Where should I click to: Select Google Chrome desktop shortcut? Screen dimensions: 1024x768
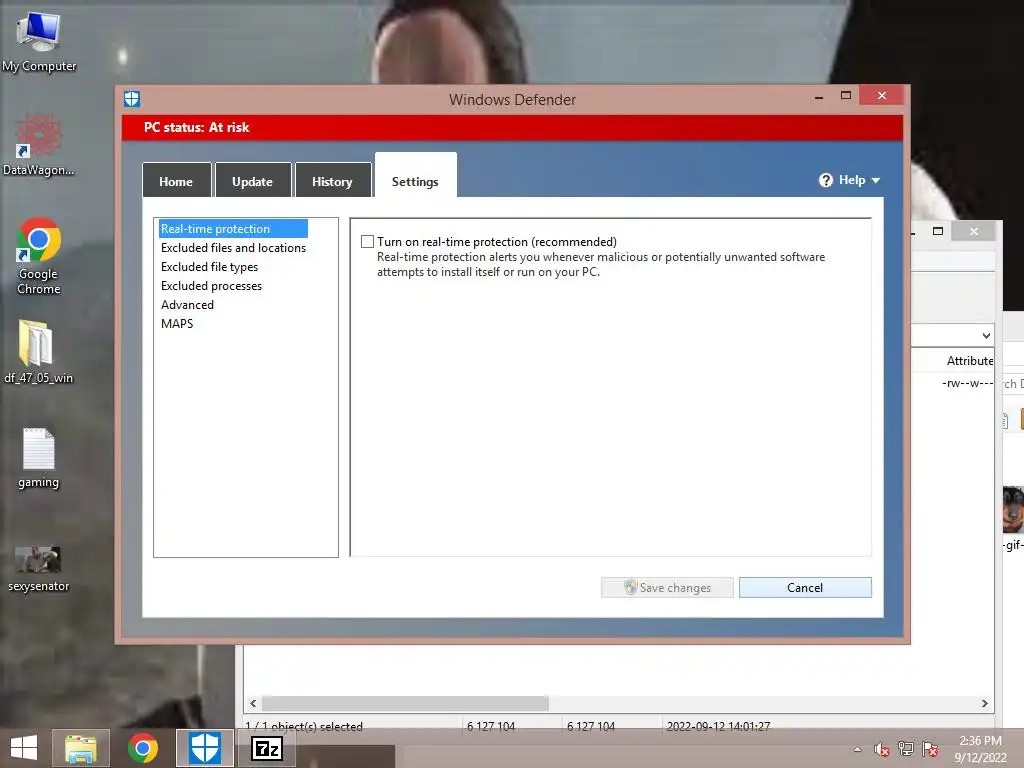click(x=39, y=256)
